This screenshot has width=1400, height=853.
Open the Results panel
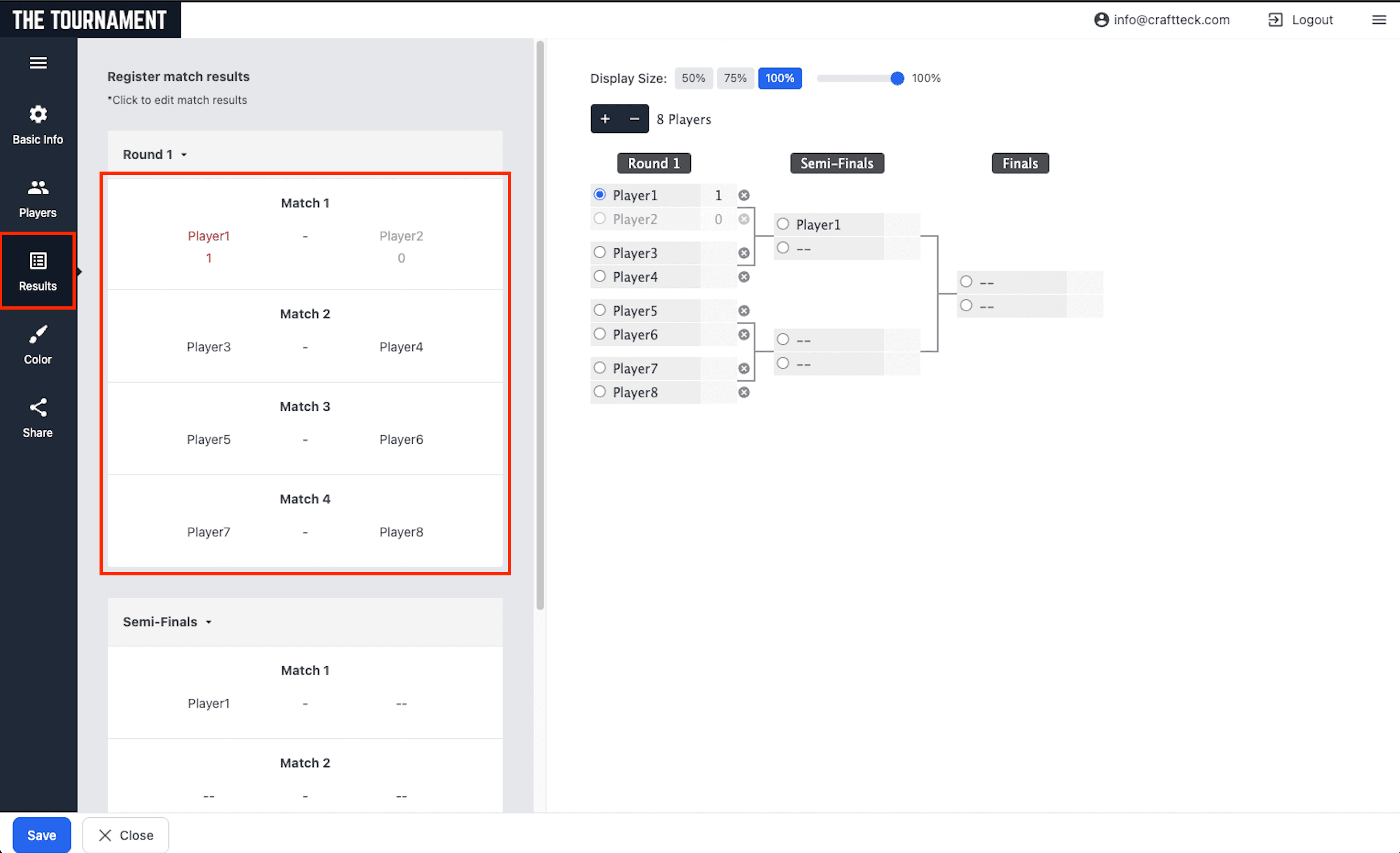point(37,271)
